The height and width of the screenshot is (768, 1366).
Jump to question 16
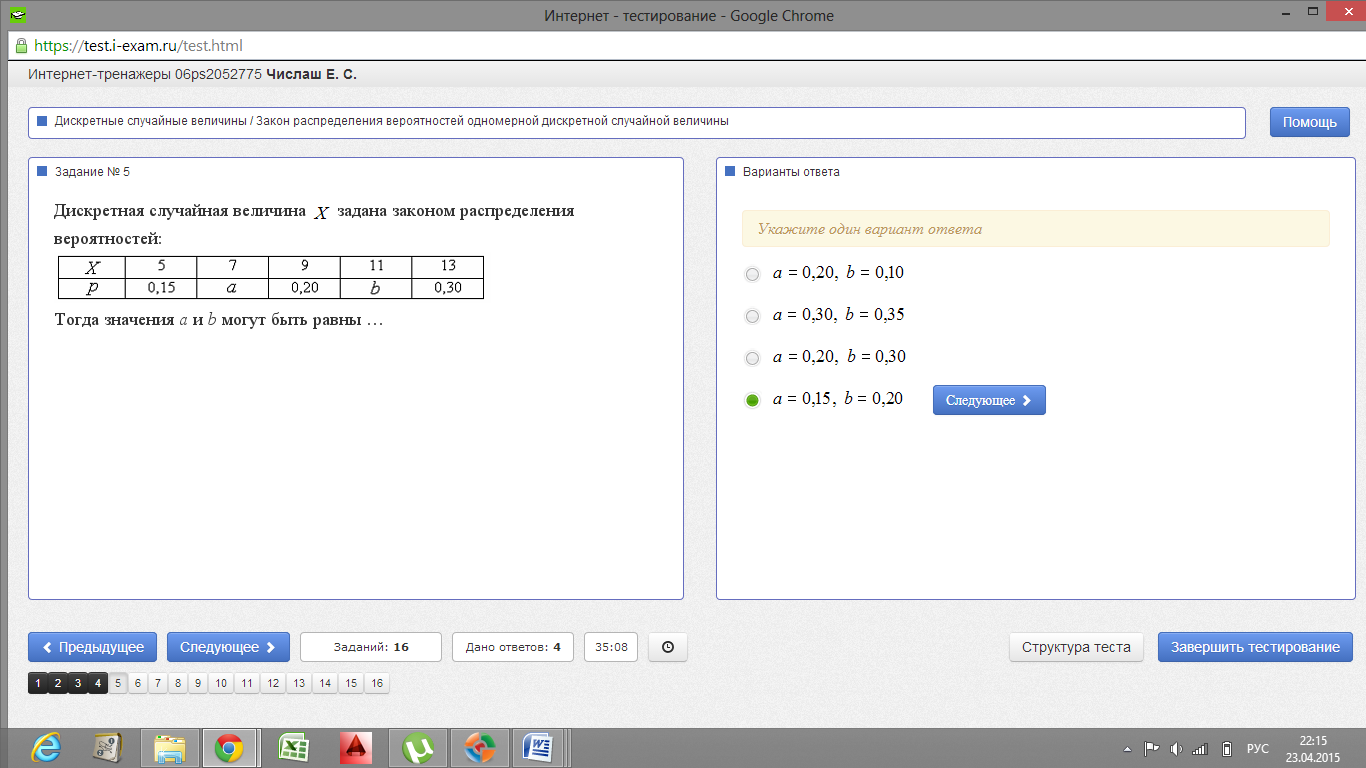376,684
